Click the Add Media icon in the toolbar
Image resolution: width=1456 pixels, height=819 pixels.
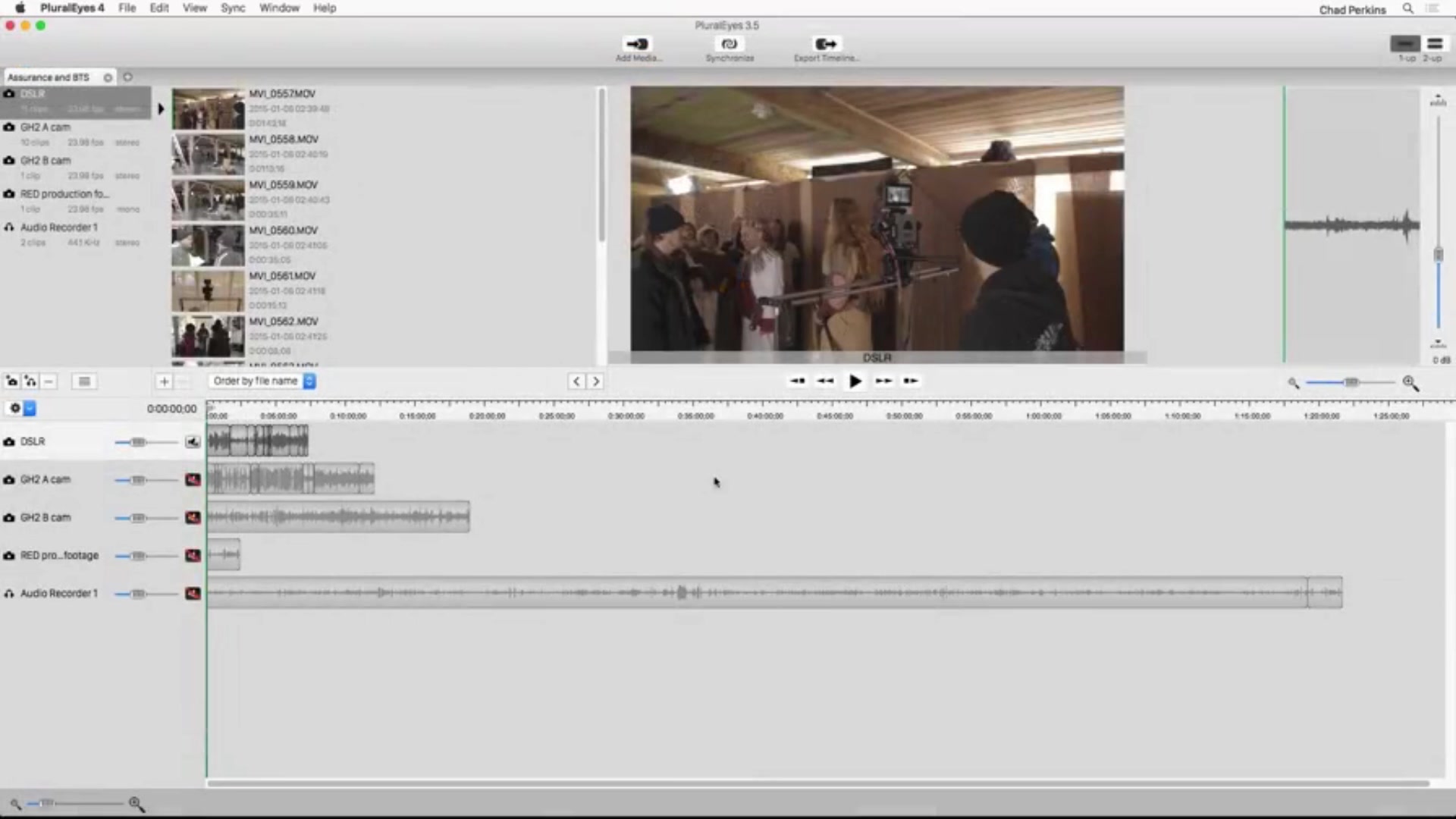click(636, 44)
